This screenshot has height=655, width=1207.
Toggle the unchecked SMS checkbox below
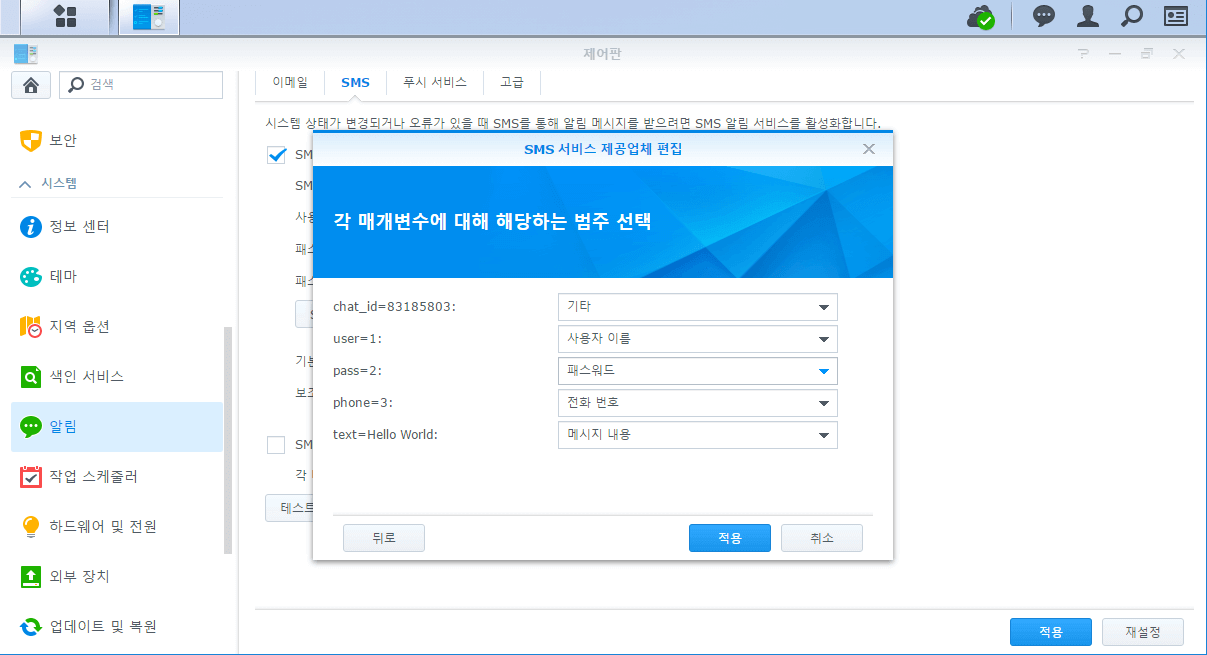[276, 444]
